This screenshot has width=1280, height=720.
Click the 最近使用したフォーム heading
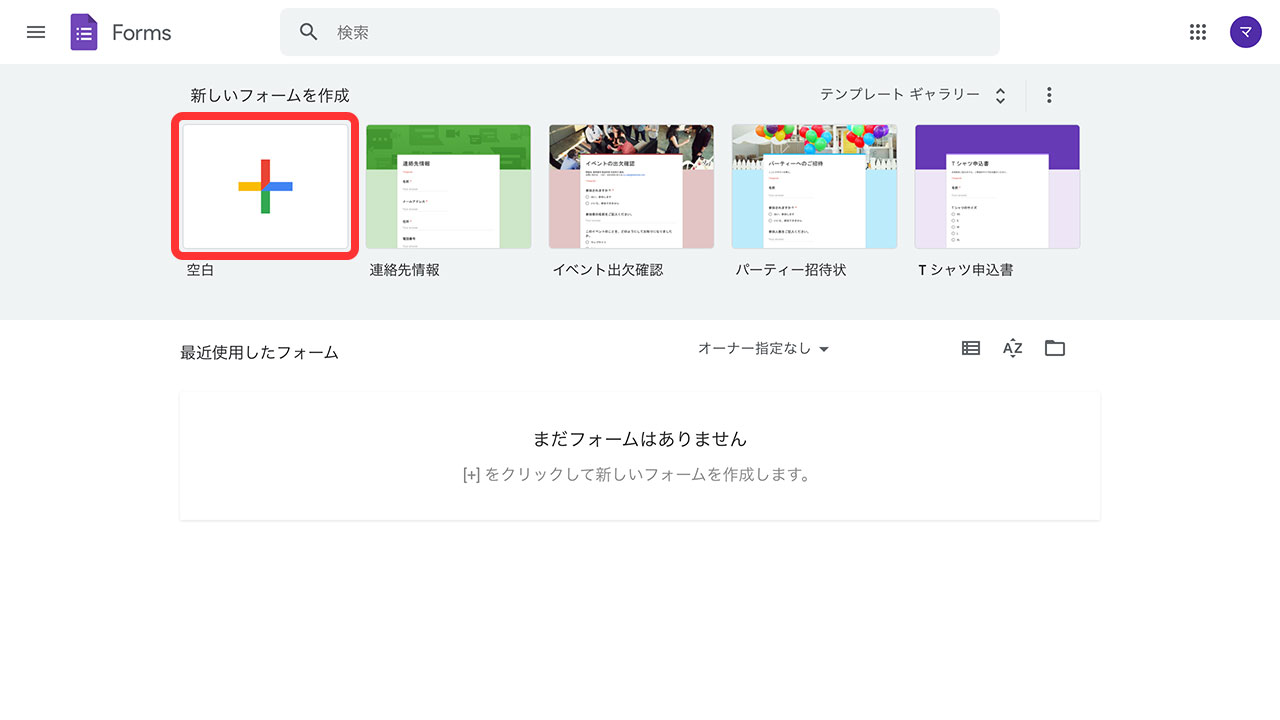coord(260,353)
